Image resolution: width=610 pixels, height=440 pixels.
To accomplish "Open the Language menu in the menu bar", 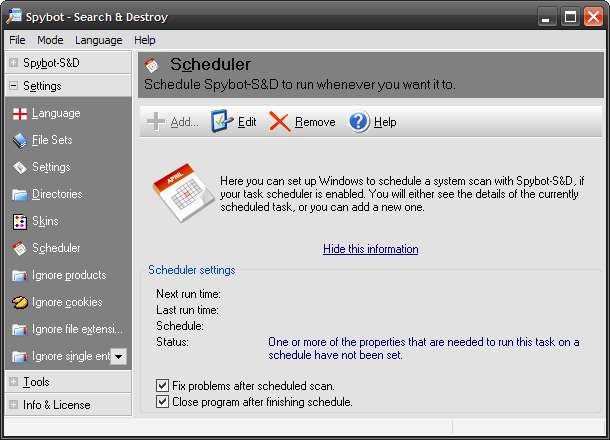I will (98, 40).
